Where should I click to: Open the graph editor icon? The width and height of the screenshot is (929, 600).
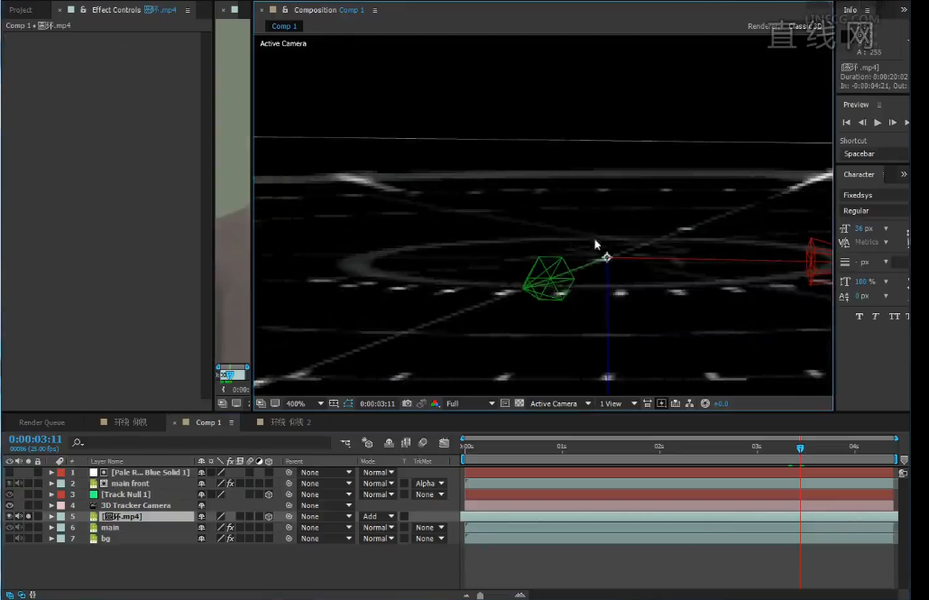(x=444, y=443)
